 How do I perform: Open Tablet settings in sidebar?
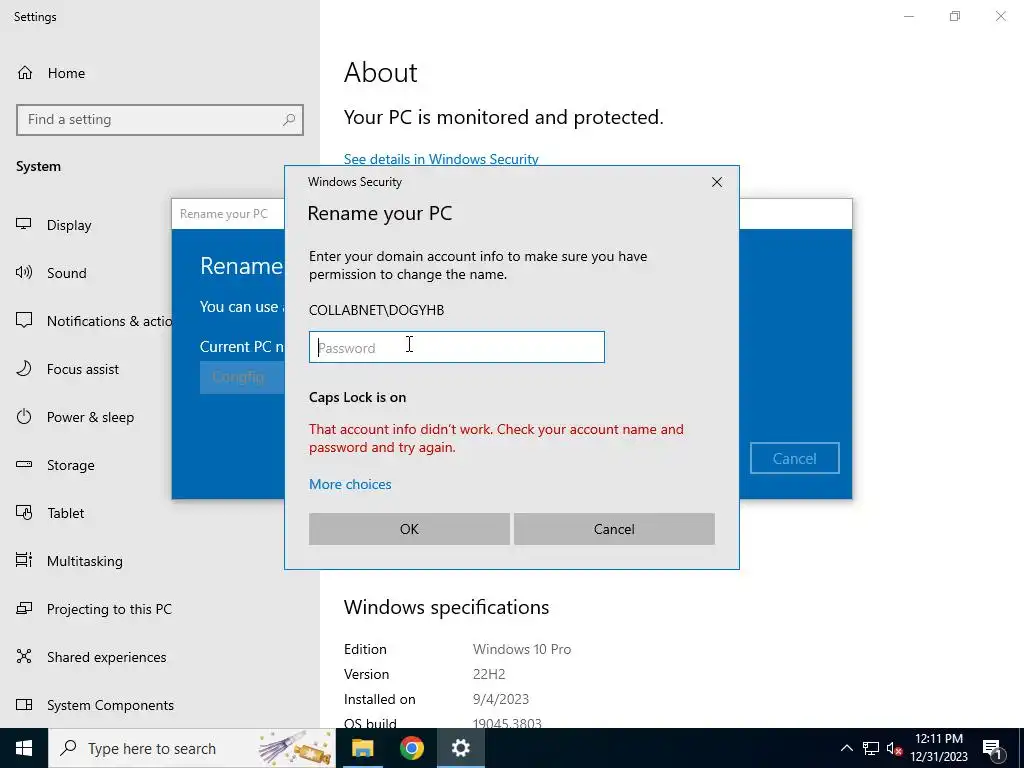pyautogui.click(x=65, y=513)
